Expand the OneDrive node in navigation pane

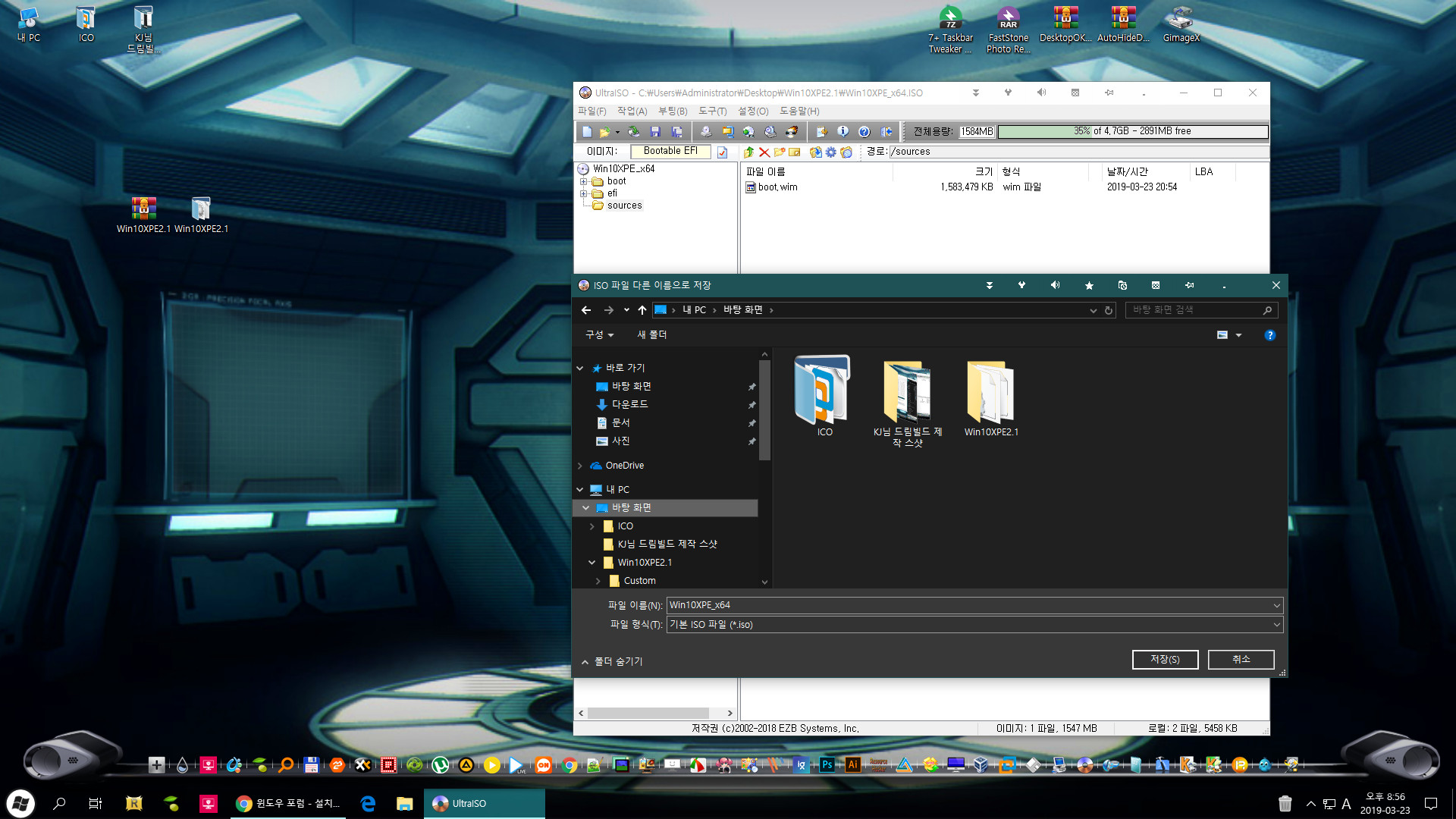[580, 466]
